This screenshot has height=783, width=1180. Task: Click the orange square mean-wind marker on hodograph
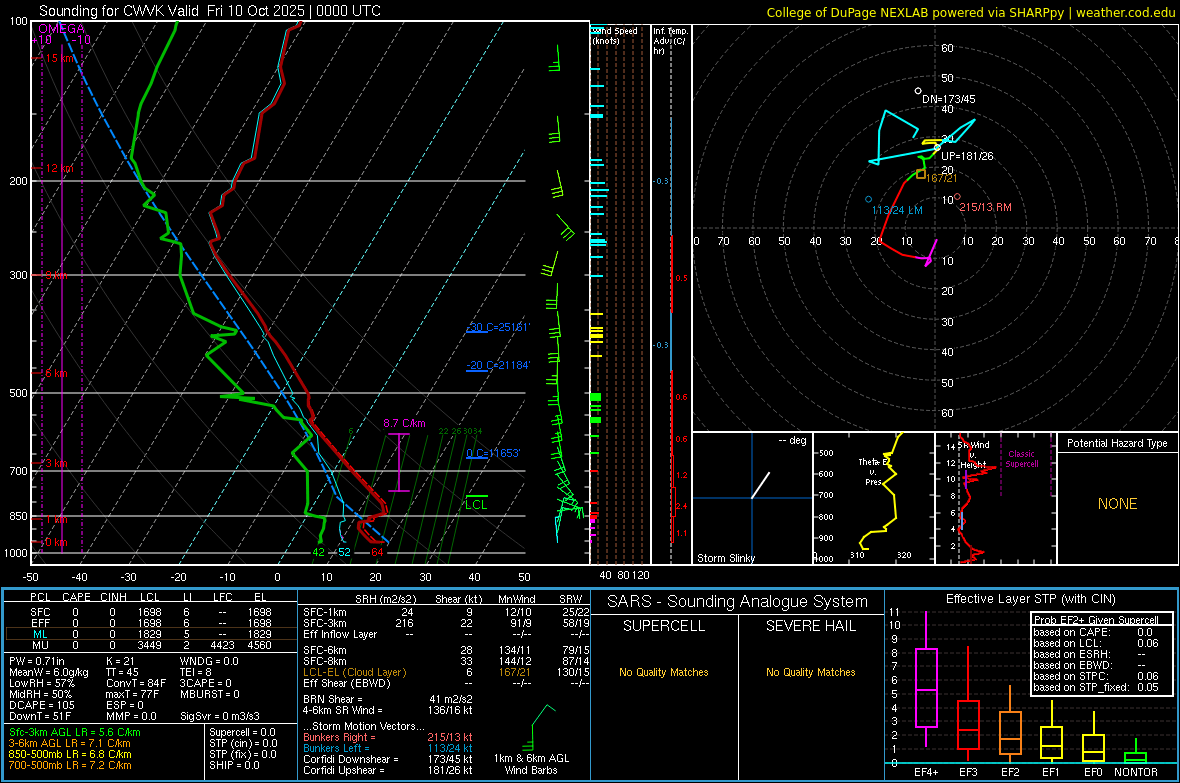[x=920, y=174]
